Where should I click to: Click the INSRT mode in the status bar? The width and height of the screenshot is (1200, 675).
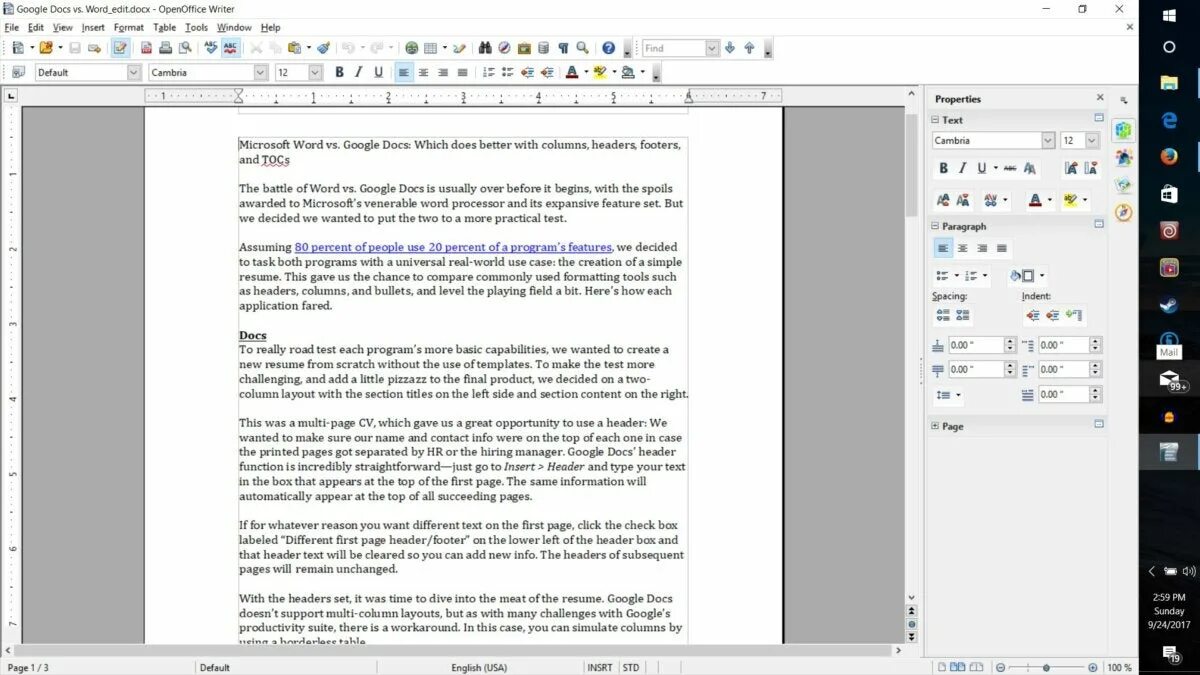click(x=600, y=667)
